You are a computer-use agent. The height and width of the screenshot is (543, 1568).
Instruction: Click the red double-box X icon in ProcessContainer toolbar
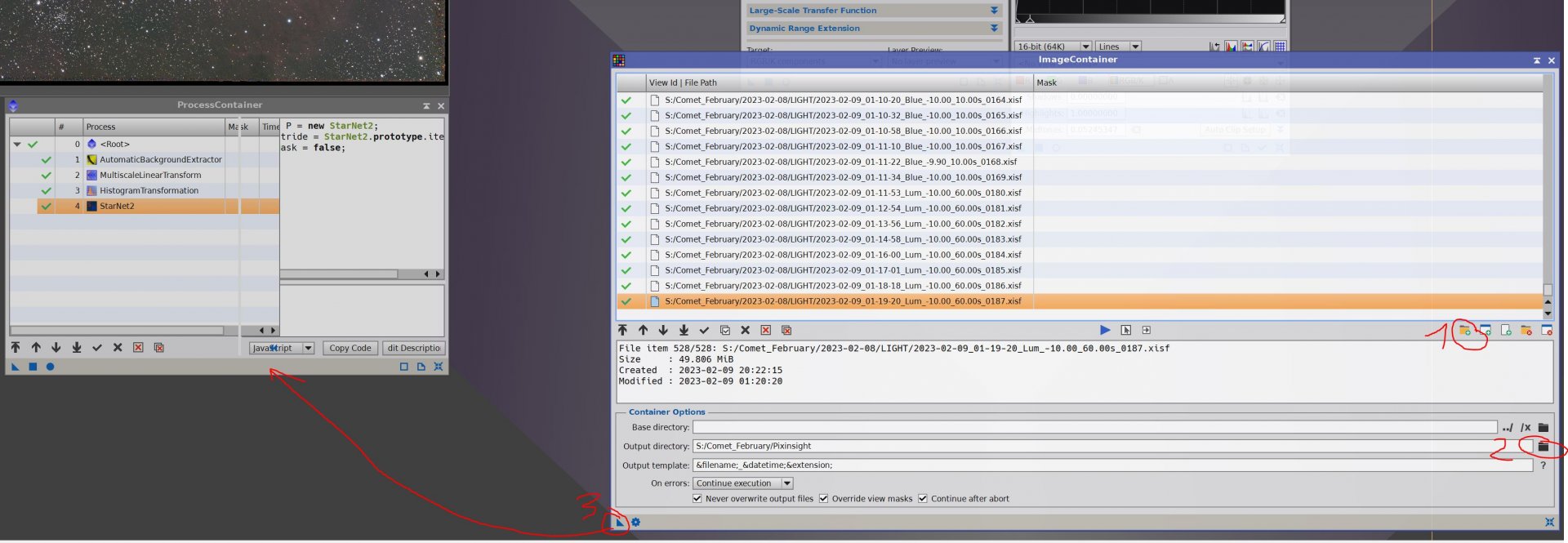(159, 347)
